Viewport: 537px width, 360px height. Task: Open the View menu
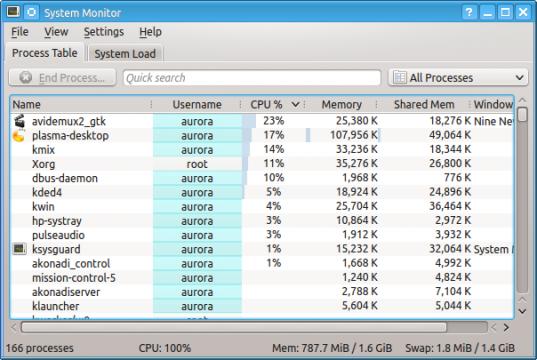click(56, 32)
